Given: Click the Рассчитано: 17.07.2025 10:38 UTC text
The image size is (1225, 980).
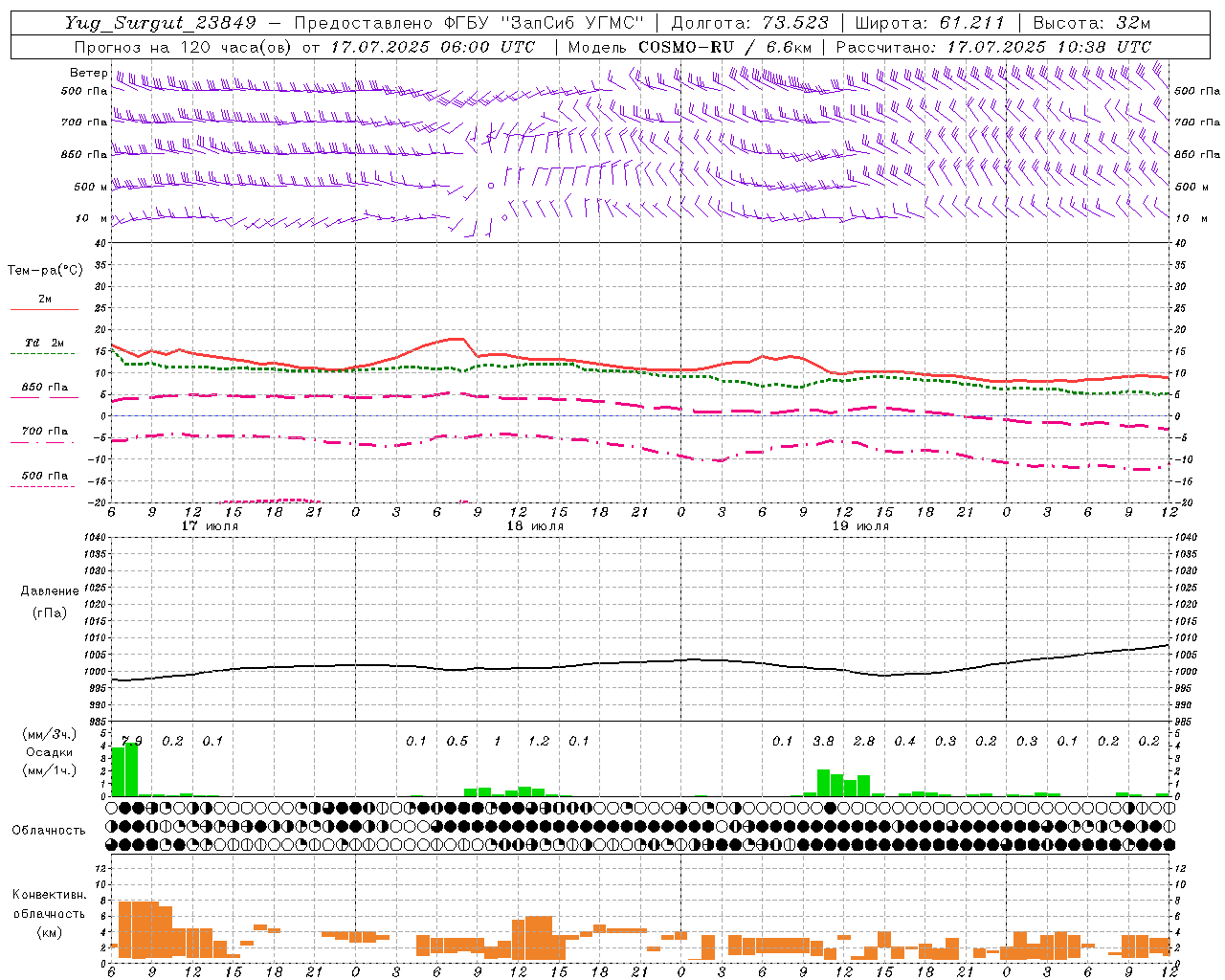Looking at the screenshot, I should pyautogui.click(x=993, y=47).
